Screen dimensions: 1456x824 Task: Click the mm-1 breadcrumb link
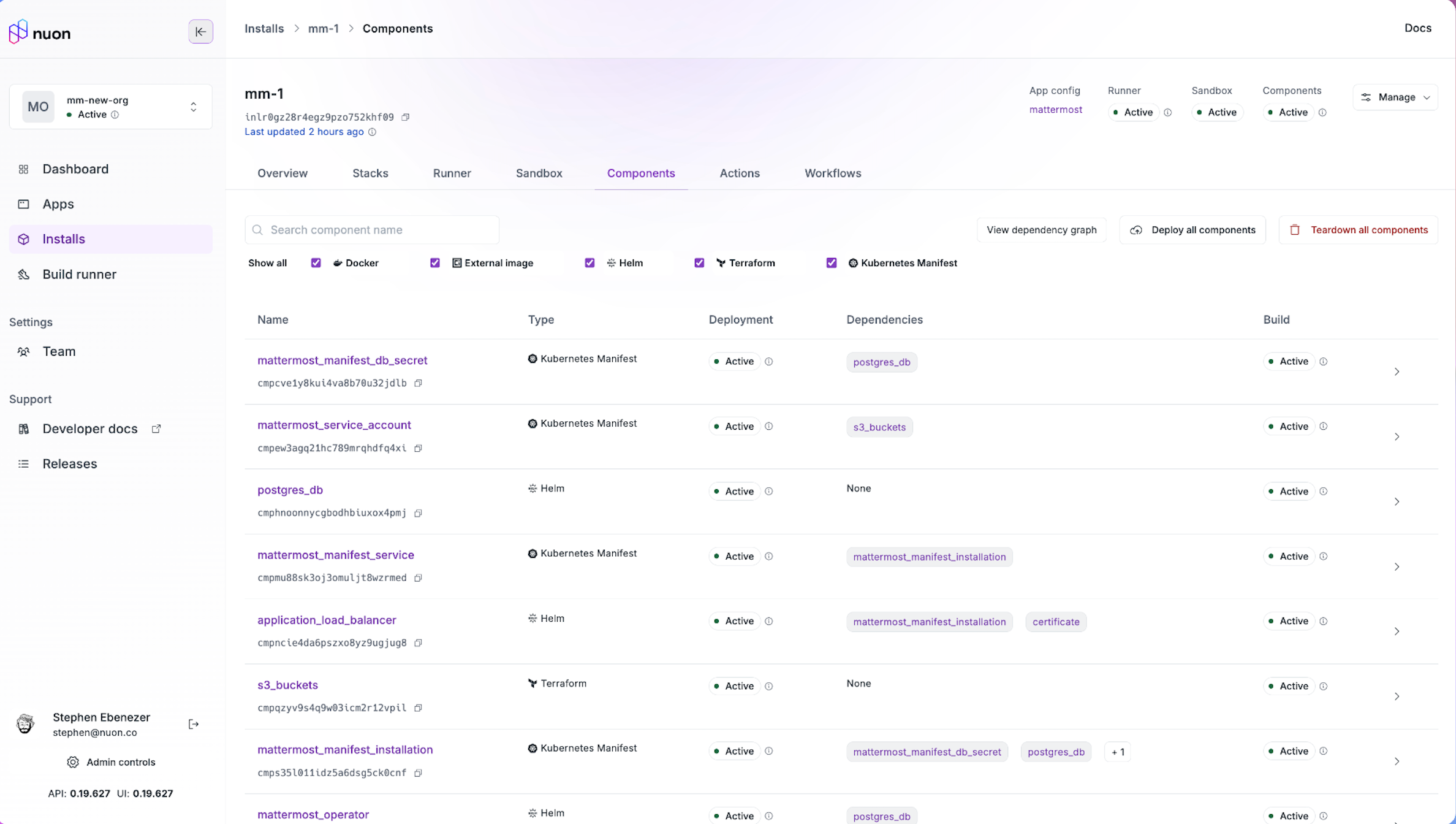coord(323,29)
